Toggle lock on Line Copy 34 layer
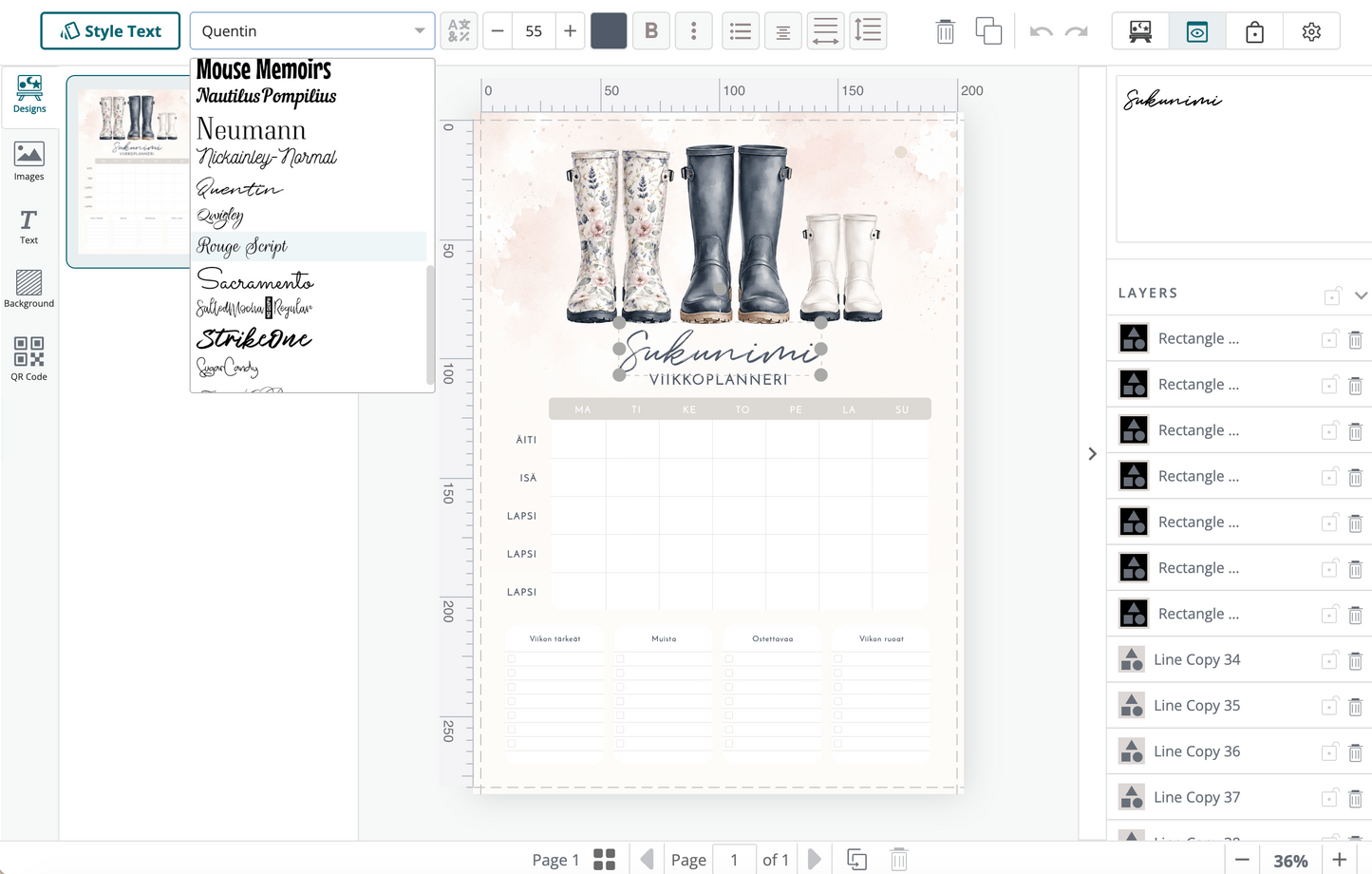The height and width of the screenshot is (874, 1372). [1329, 660]
